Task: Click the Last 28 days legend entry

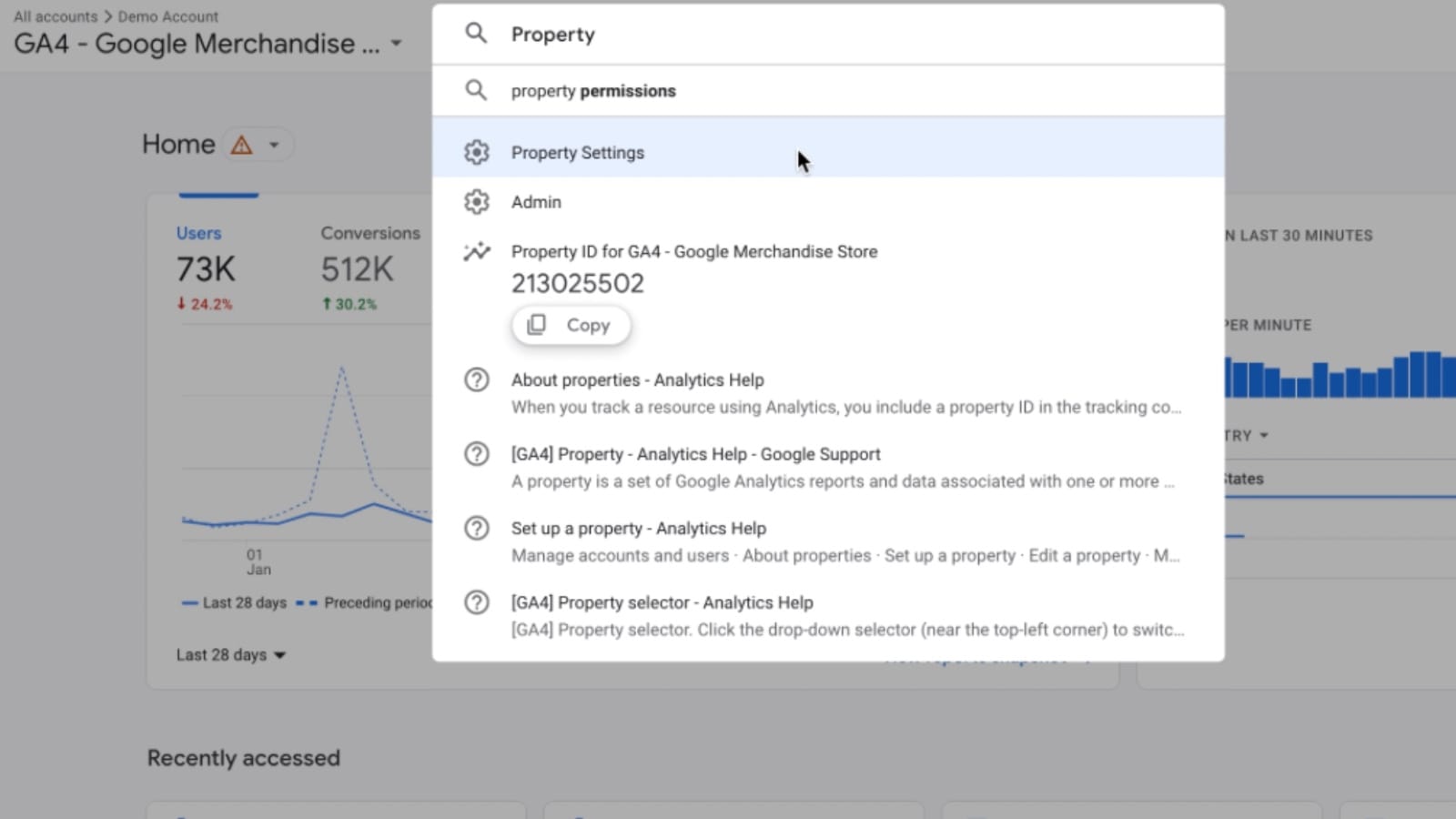Action: [234, 602]
